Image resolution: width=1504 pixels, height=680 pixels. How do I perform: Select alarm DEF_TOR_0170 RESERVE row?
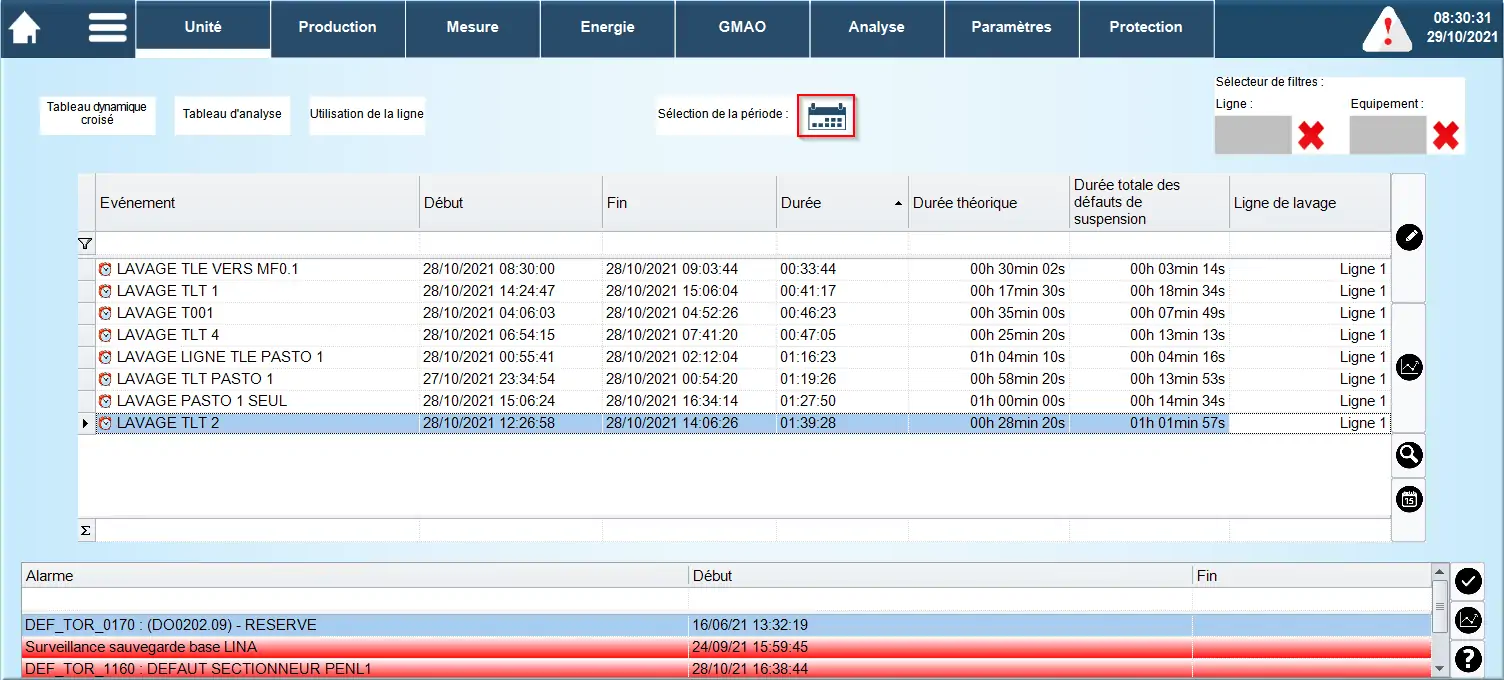(727, 625)
